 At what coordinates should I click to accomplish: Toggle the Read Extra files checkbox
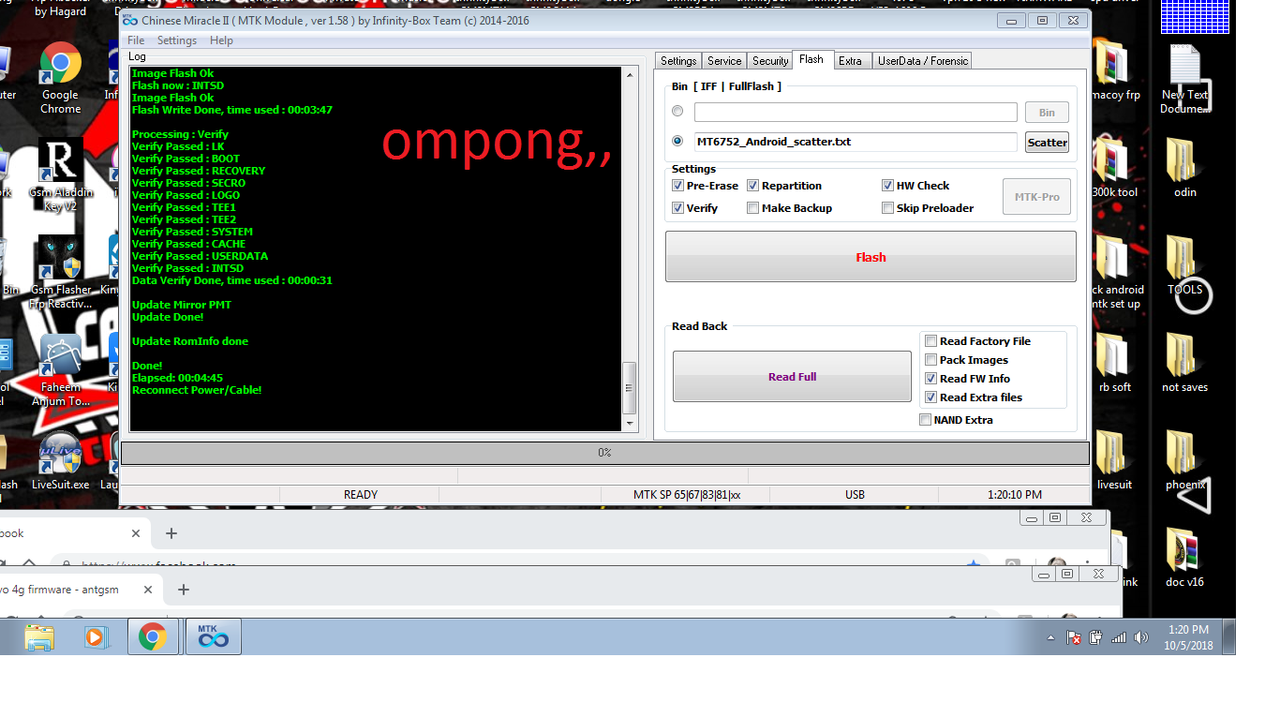[x=931, y=398]
